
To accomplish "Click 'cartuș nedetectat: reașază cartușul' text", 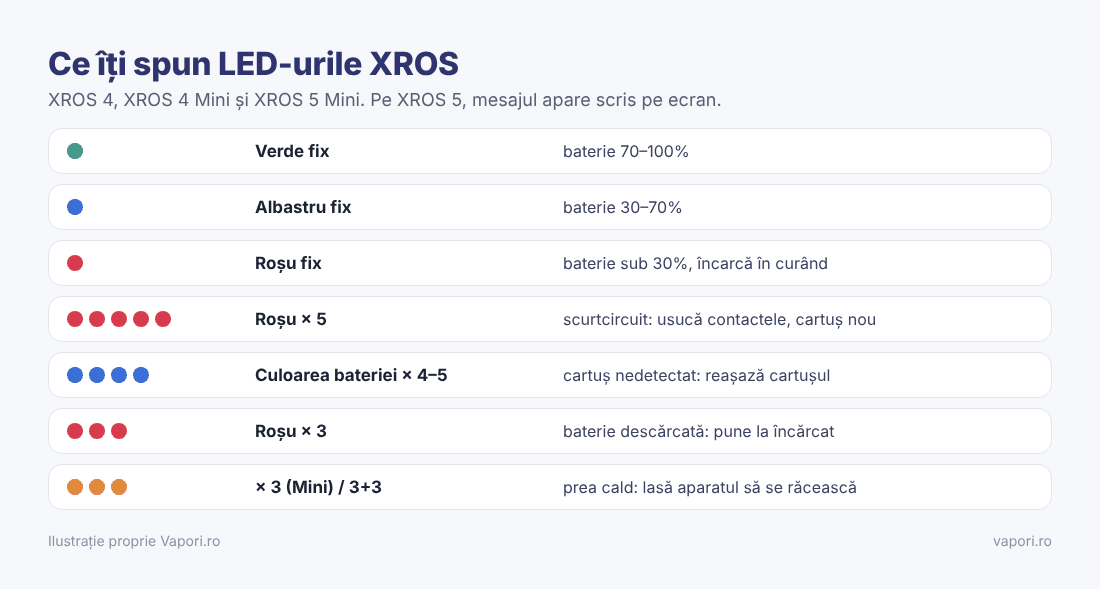I will click(x=697, y=376).
